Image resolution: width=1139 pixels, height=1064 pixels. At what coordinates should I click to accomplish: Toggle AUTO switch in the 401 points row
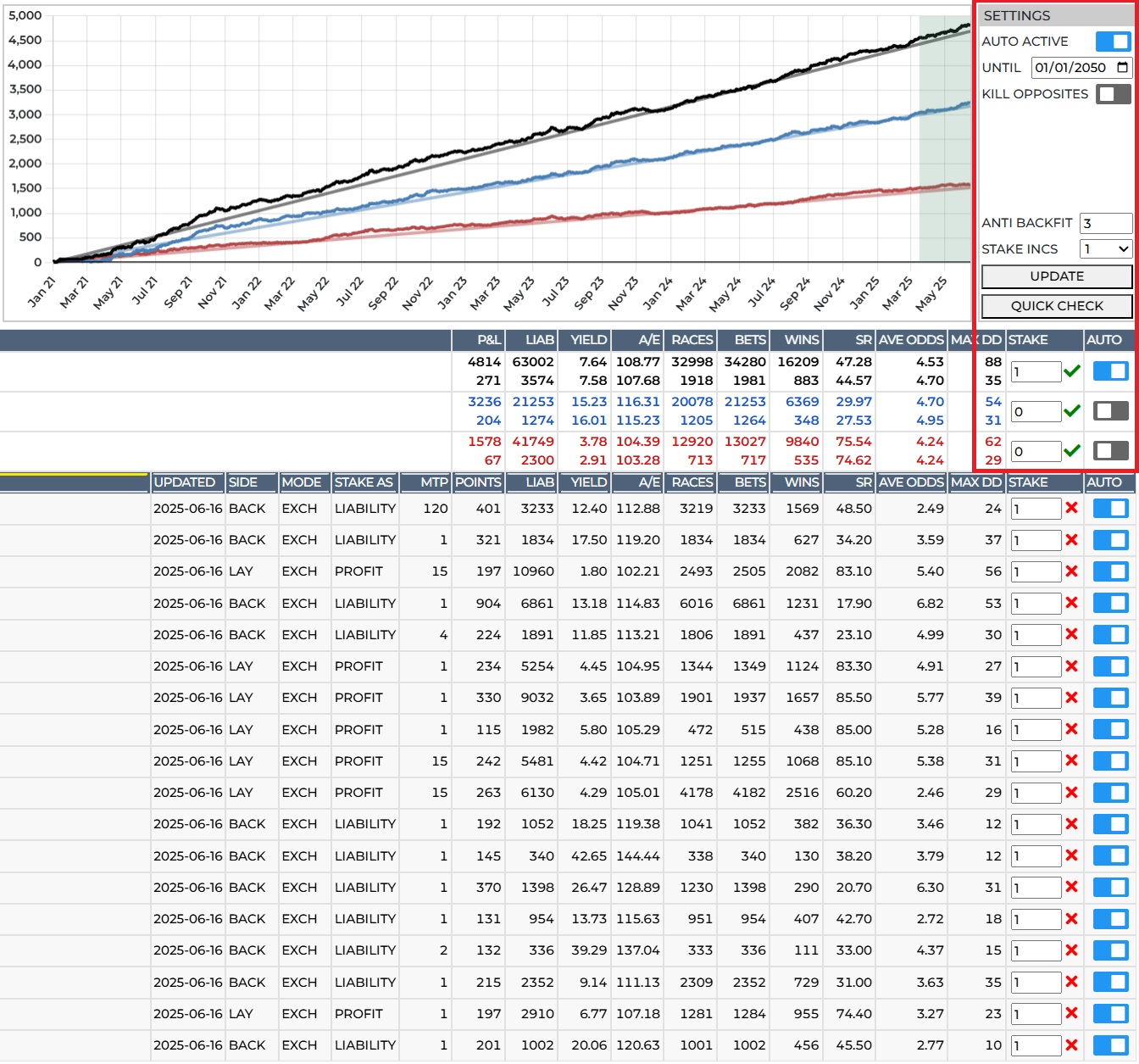(x=1110, y=508)
